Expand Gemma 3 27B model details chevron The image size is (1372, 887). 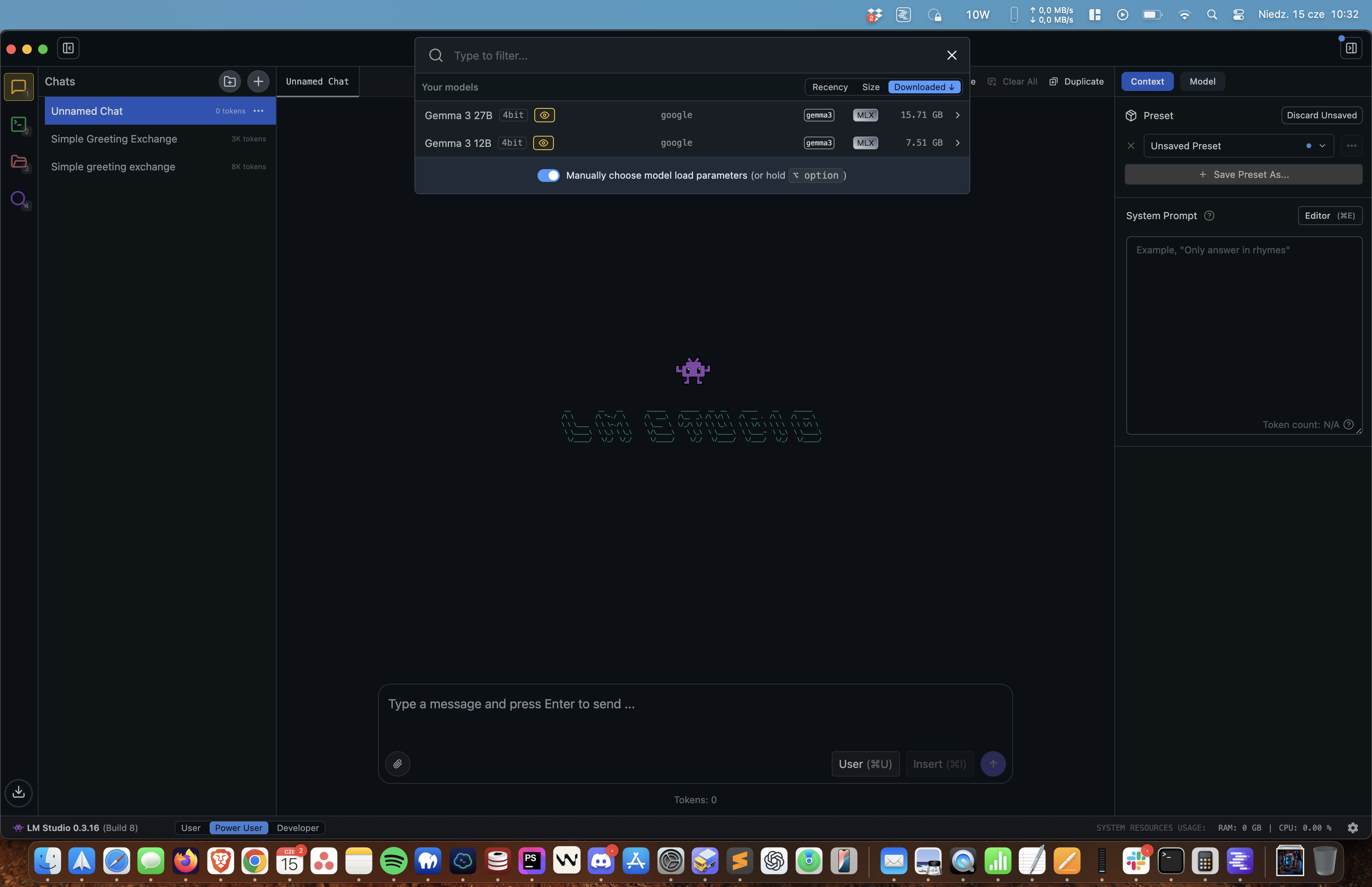click(958, 115)
